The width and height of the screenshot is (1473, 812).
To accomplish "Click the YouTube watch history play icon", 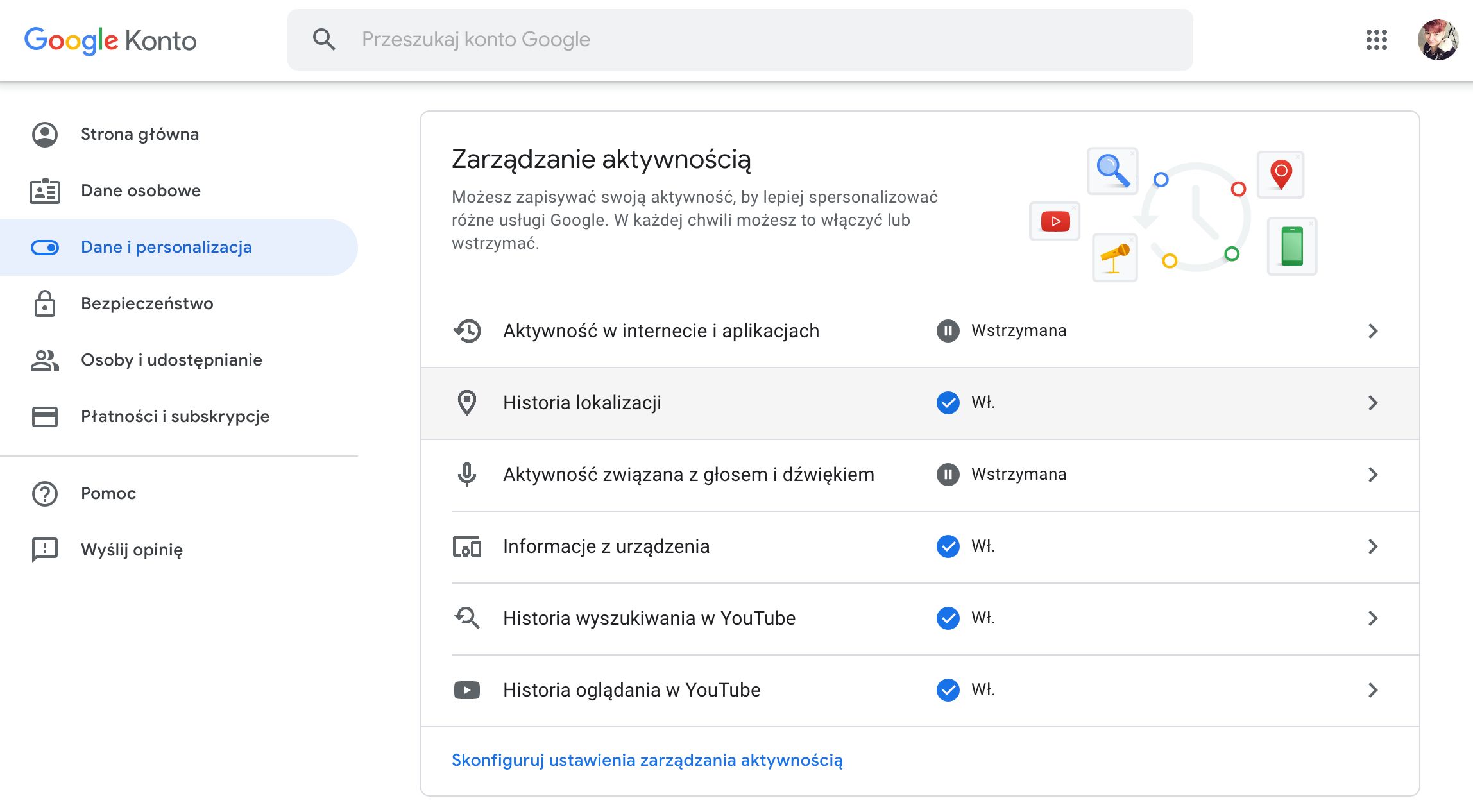I will point(467,689).
